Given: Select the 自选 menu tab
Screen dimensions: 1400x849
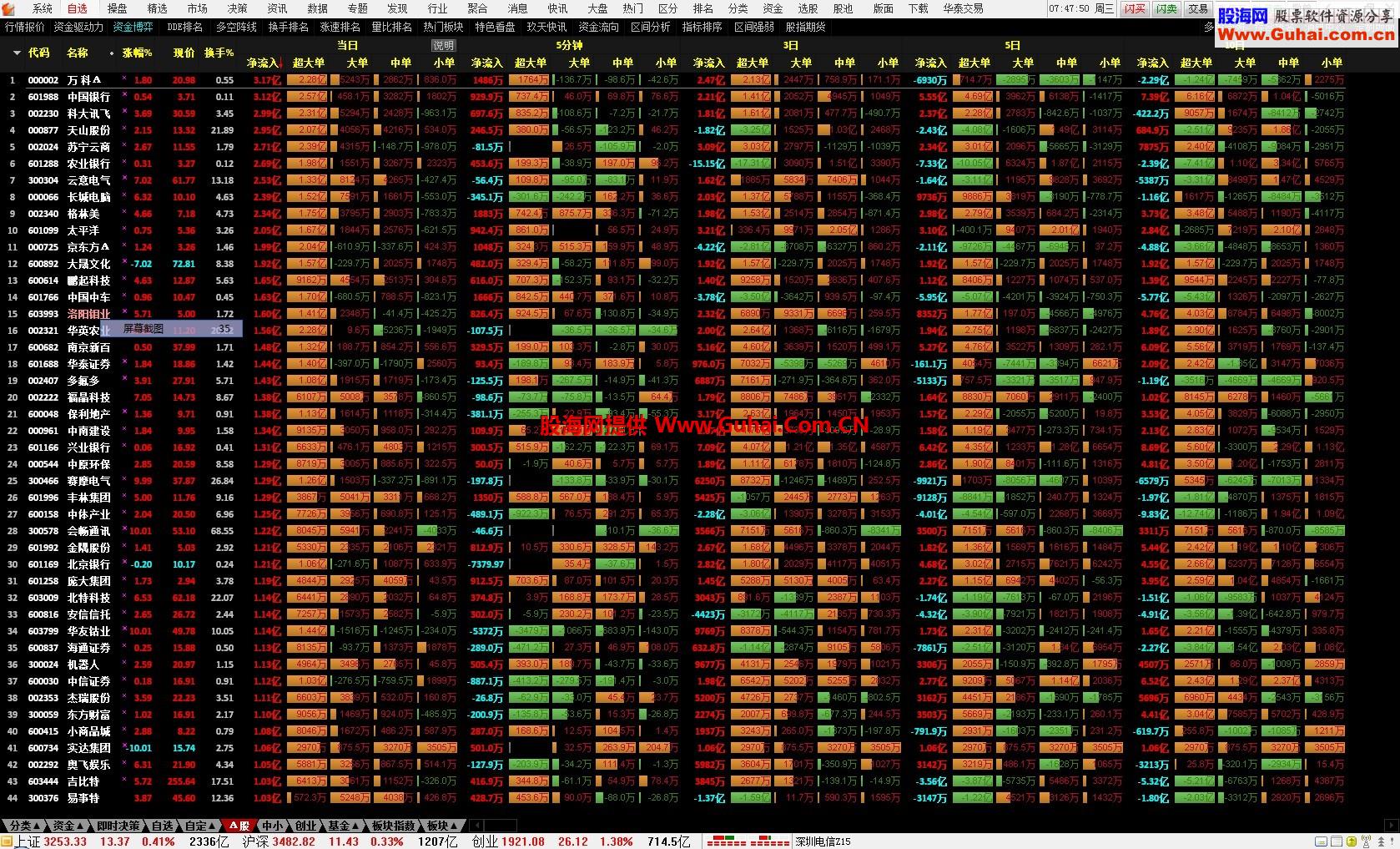Looking at the screenshot, I should [x=78, y=8].
